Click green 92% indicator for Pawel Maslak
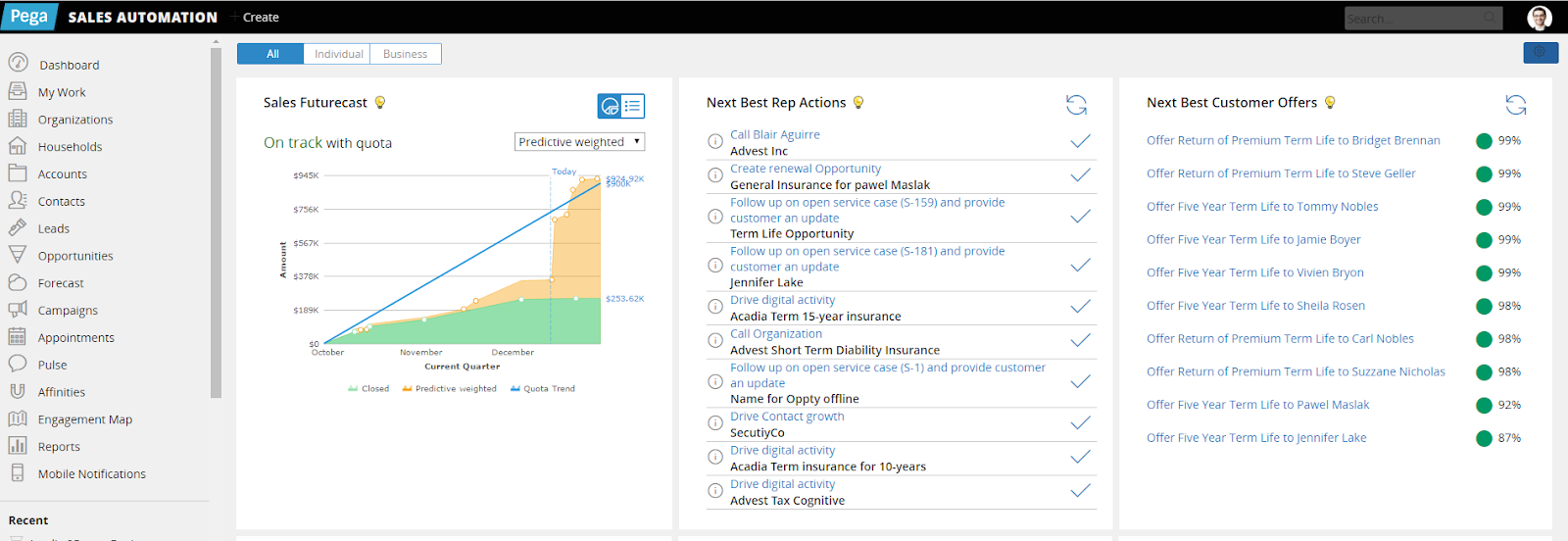Screen dimensions: 1568x541 [1484, 405]
